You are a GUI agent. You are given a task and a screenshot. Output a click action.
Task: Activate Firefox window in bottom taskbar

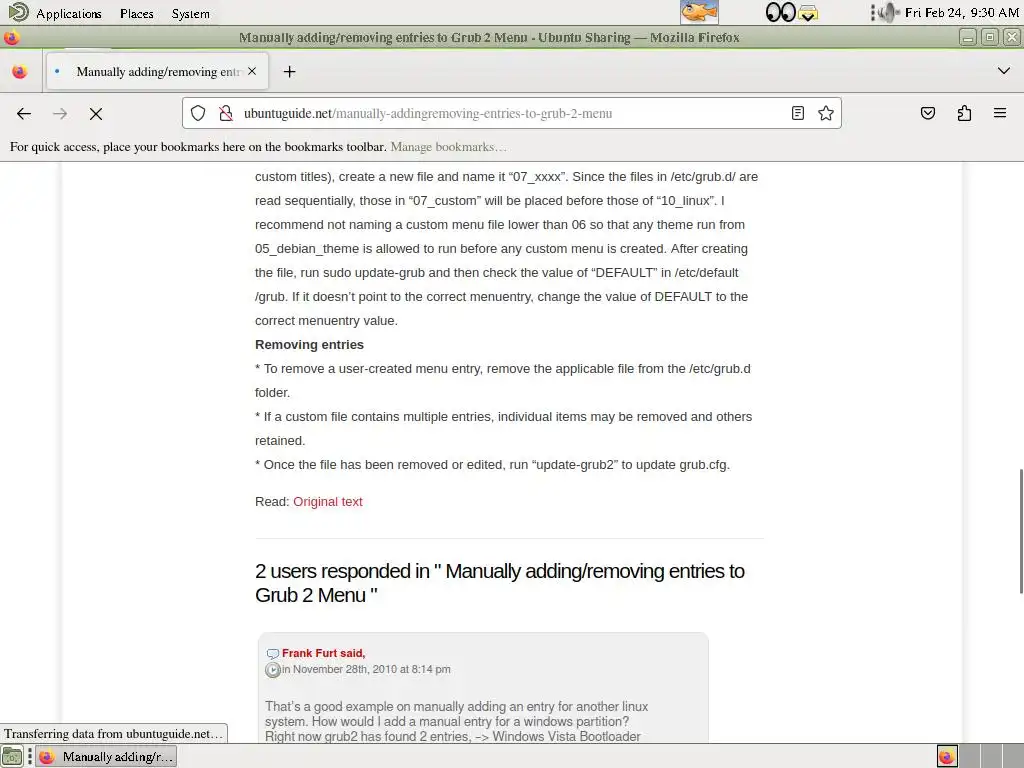pos(106,756)
